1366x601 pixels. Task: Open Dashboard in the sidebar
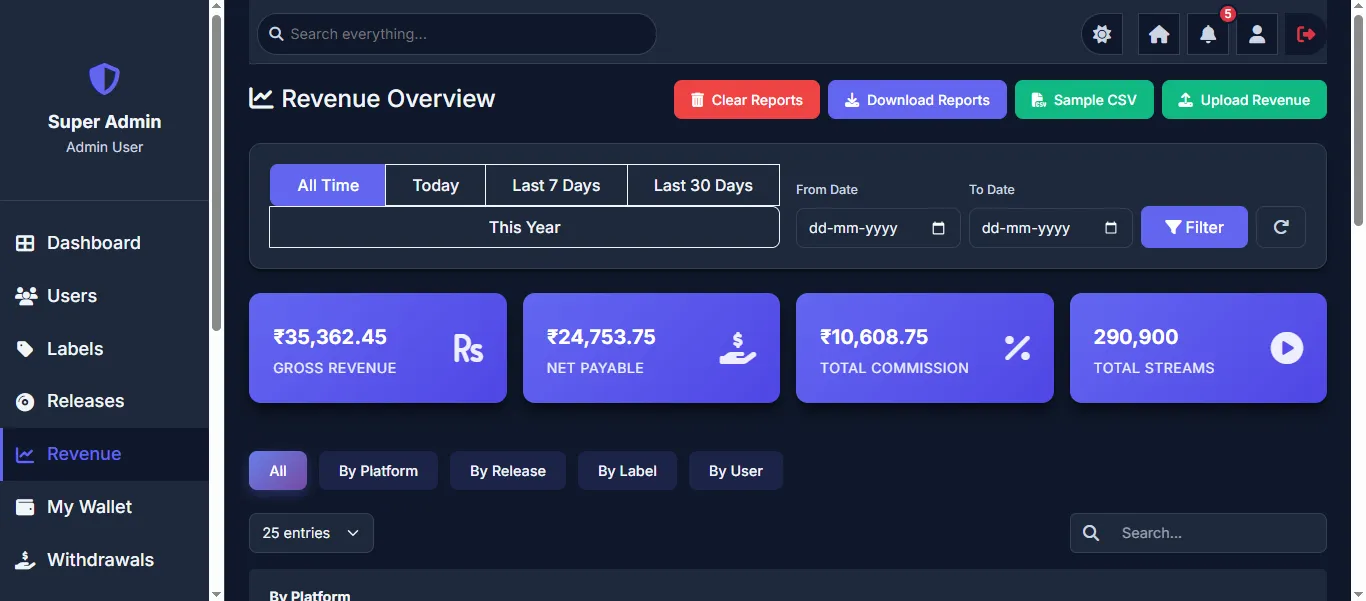[104, 243]
